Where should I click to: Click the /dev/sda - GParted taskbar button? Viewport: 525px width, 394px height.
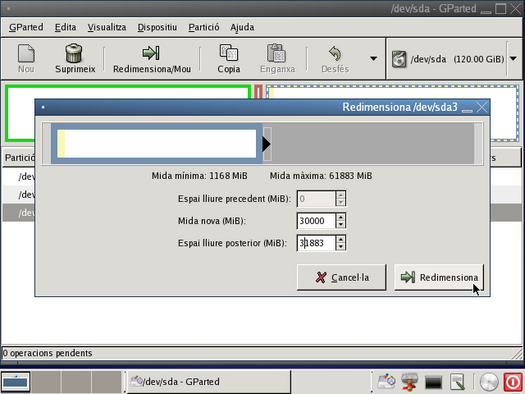pyautogui.click(x=208, y=382)
